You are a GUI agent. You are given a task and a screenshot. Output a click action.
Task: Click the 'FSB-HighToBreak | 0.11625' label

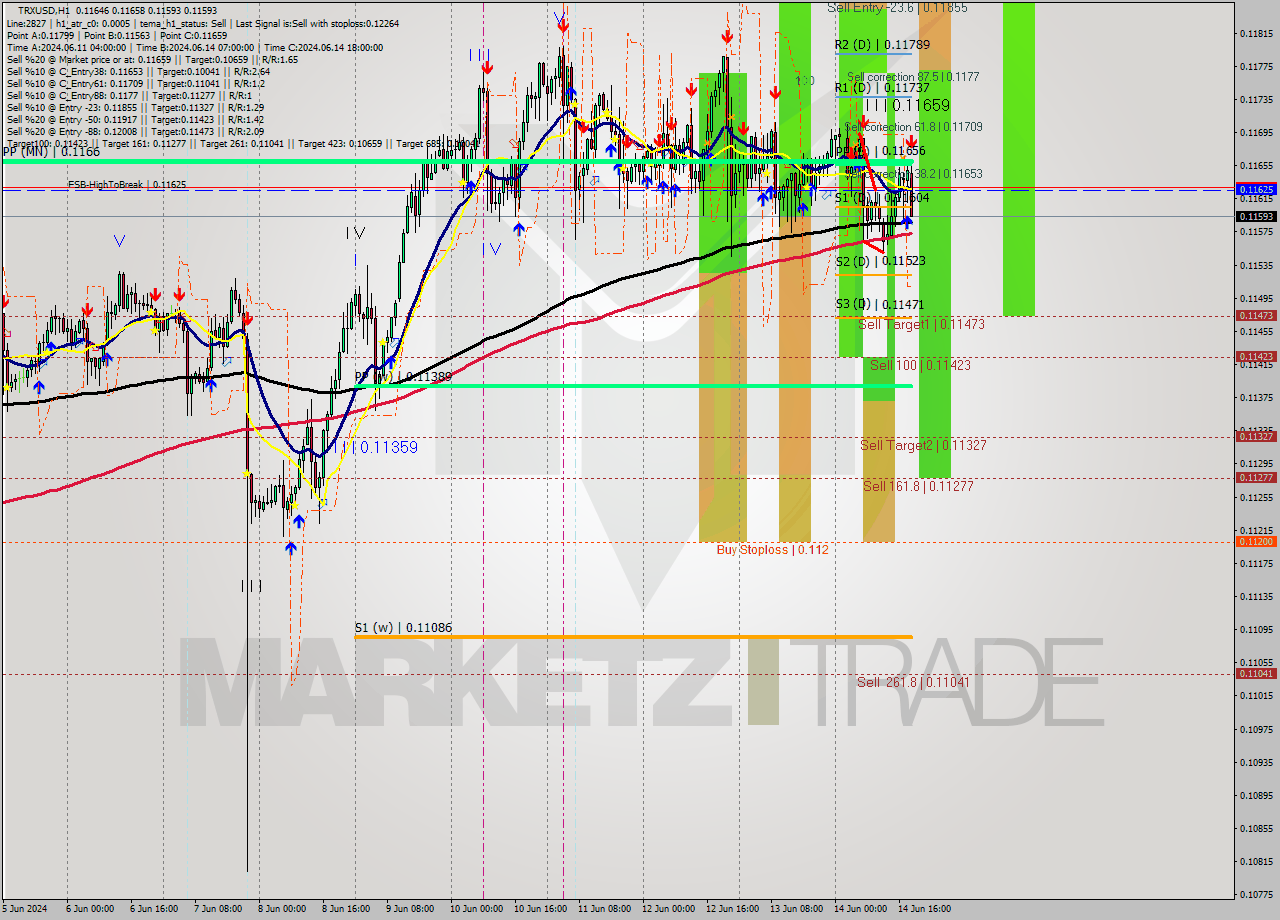point(127,185)
